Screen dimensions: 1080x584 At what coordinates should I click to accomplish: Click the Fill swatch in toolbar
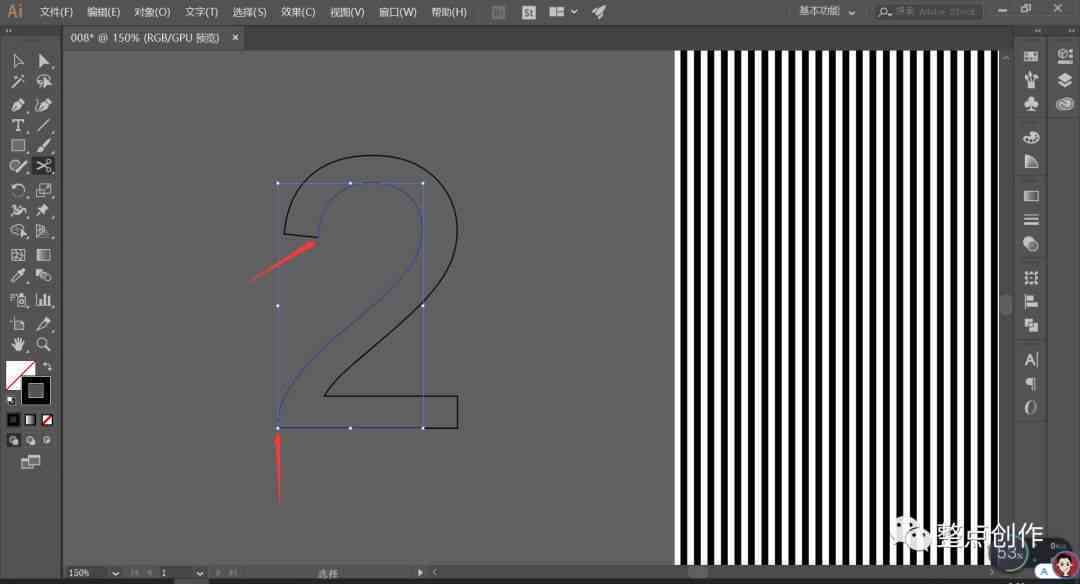click(17, 372)
